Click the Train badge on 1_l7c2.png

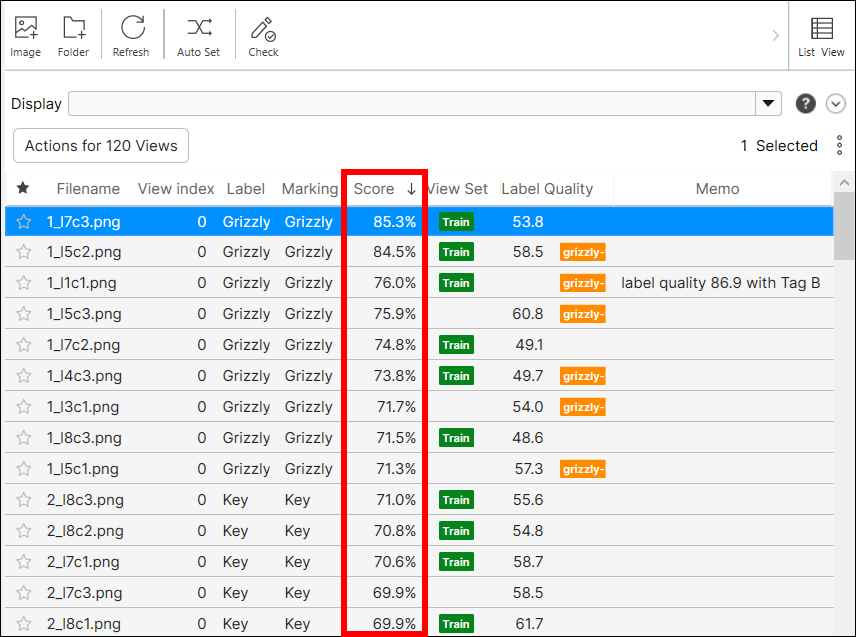click(456, 345)
